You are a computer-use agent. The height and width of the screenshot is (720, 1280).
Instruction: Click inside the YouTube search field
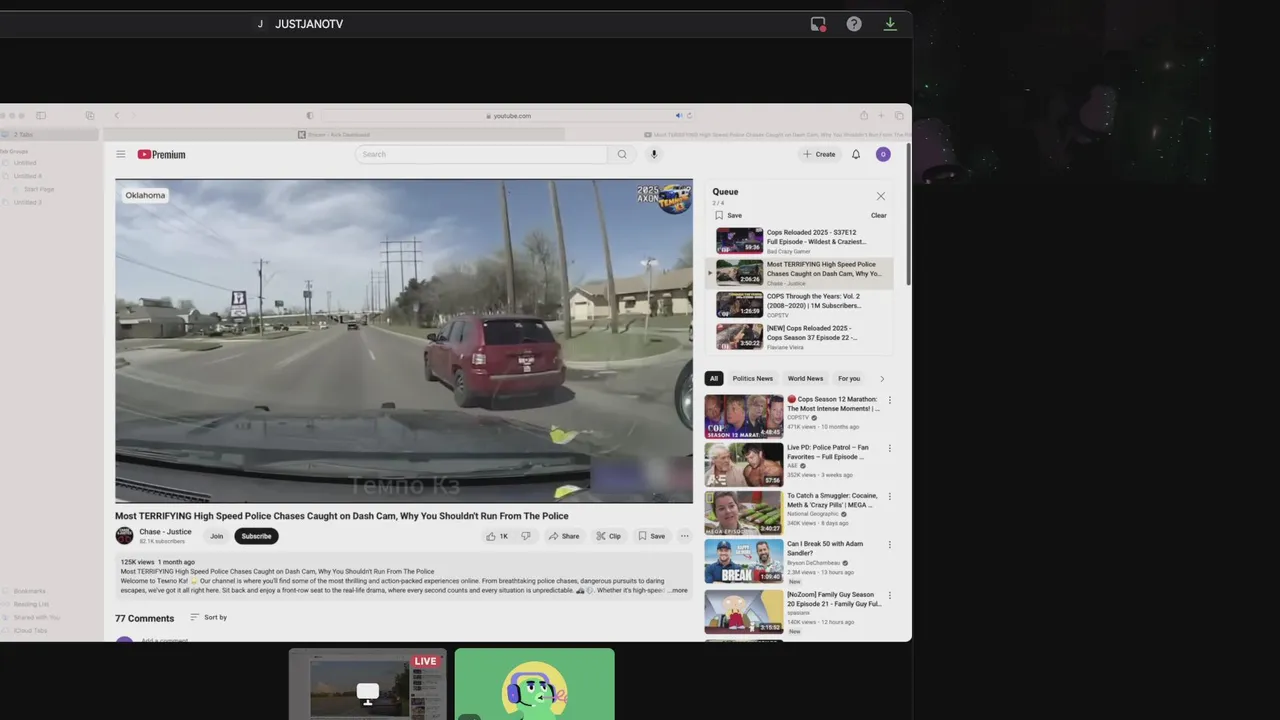(481, 154)
